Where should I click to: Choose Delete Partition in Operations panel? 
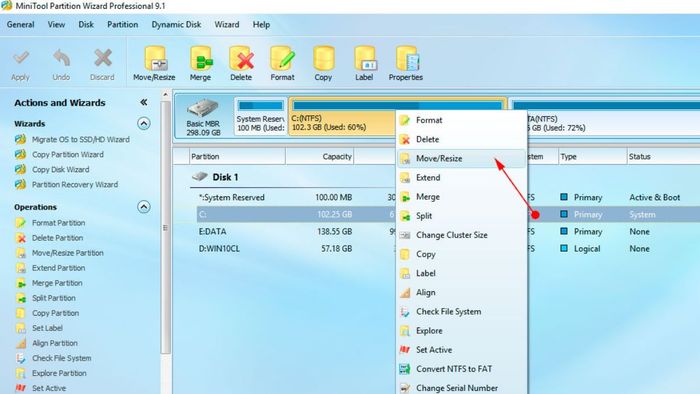(50, 238)
